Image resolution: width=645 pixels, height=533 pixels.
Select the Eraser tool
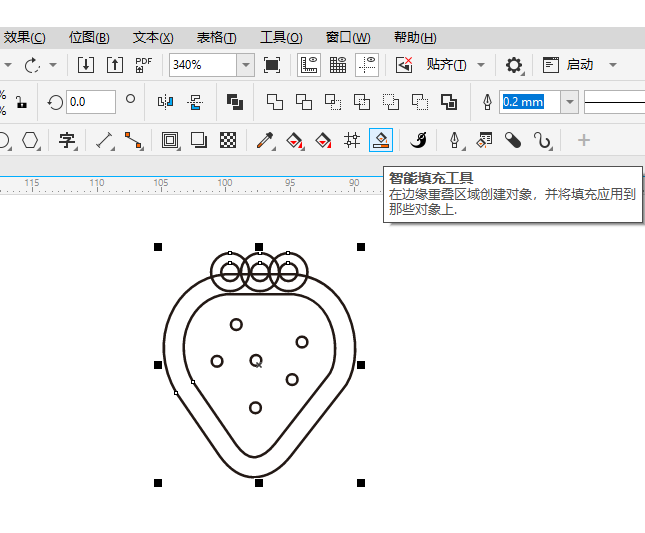click(x=513, y=141)
